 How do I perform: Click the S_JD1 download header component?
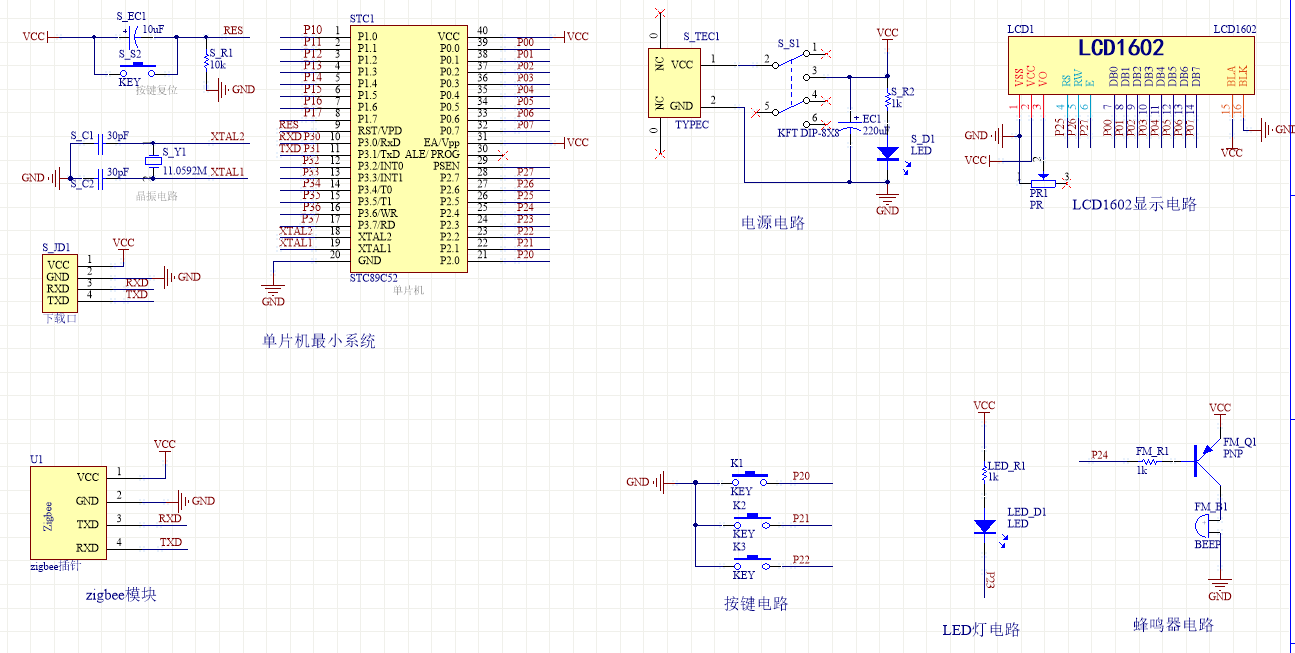(58, 283)
